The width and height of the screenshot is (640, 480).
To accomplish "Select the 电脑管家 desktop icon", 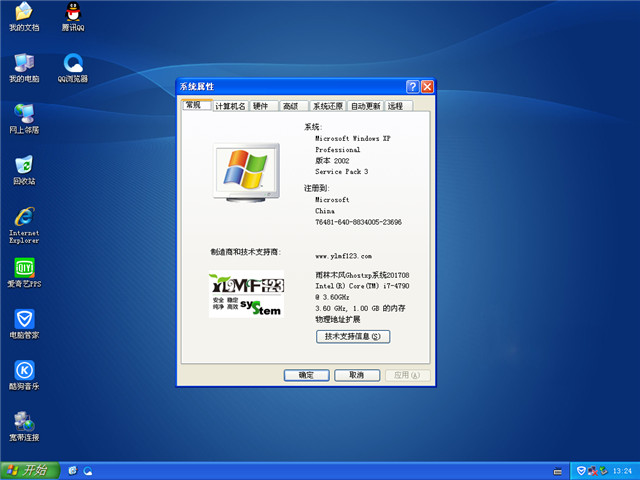I will point(24,324).
